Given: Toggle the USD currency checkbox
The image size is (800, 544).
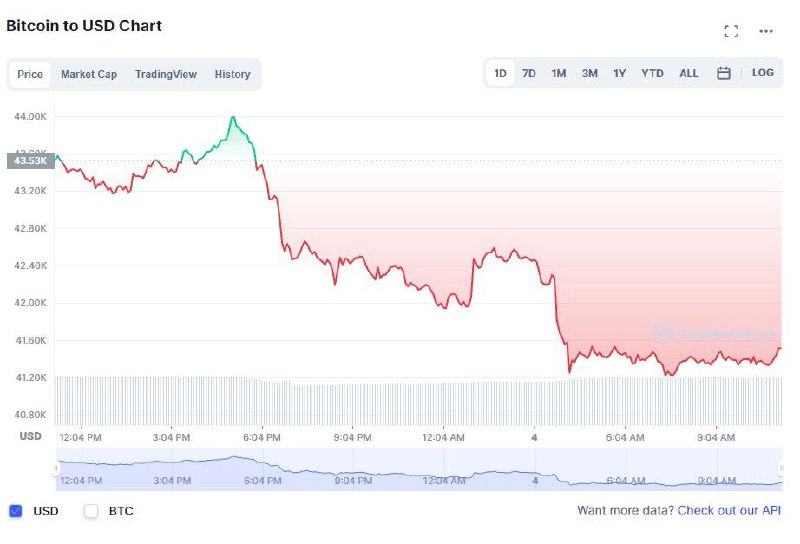Looking at the screenshot, I should click(15, 511).
